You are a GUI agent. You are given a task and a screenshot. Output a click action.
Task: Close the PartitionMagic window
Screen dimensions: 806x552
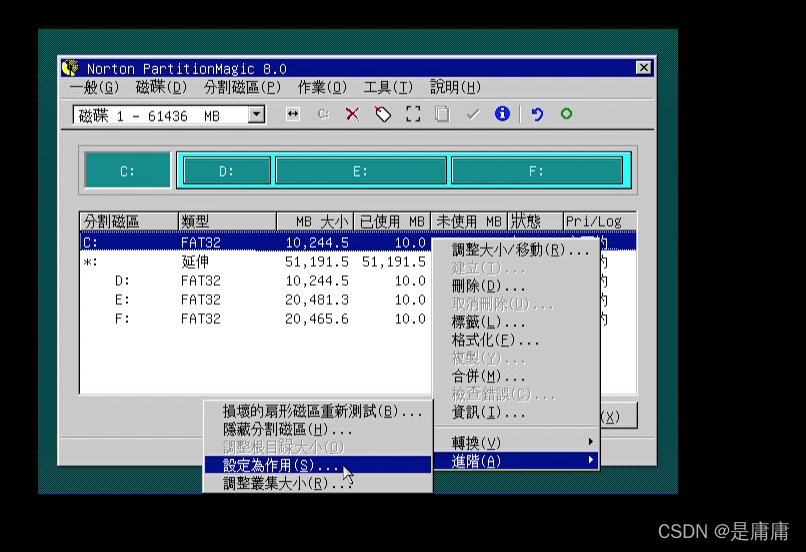point(643,67)
